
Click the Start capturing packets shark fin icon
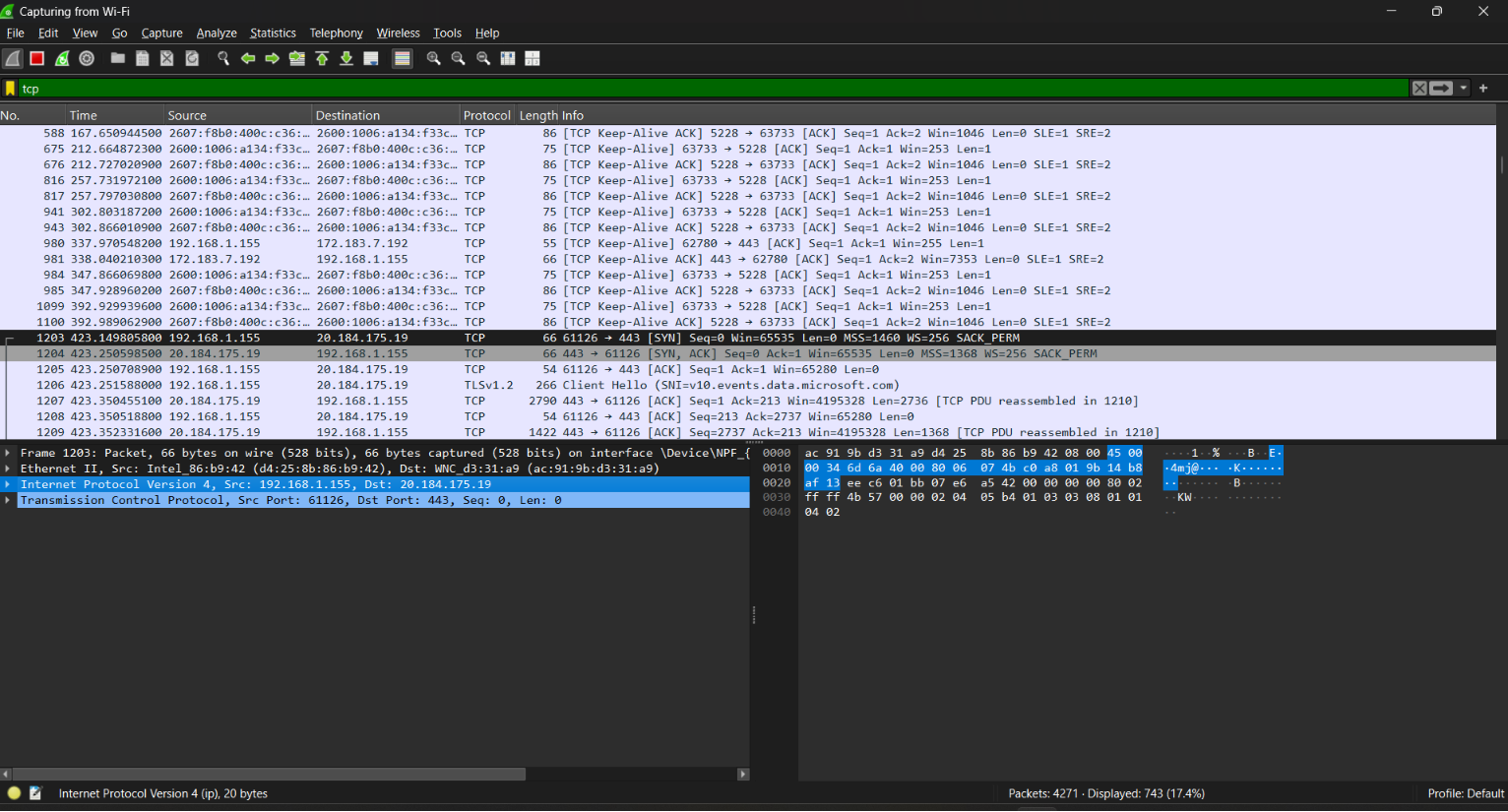point(13,59)
